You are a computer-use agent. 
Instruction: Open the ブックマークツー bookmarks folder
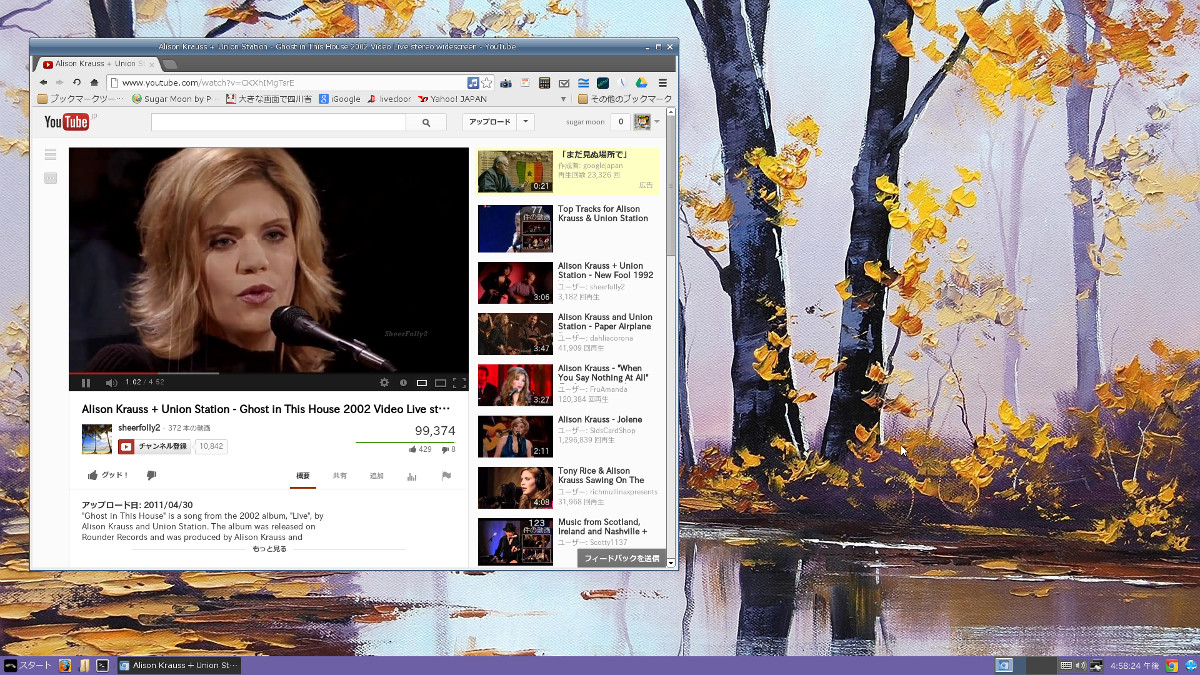click(81, 99)
